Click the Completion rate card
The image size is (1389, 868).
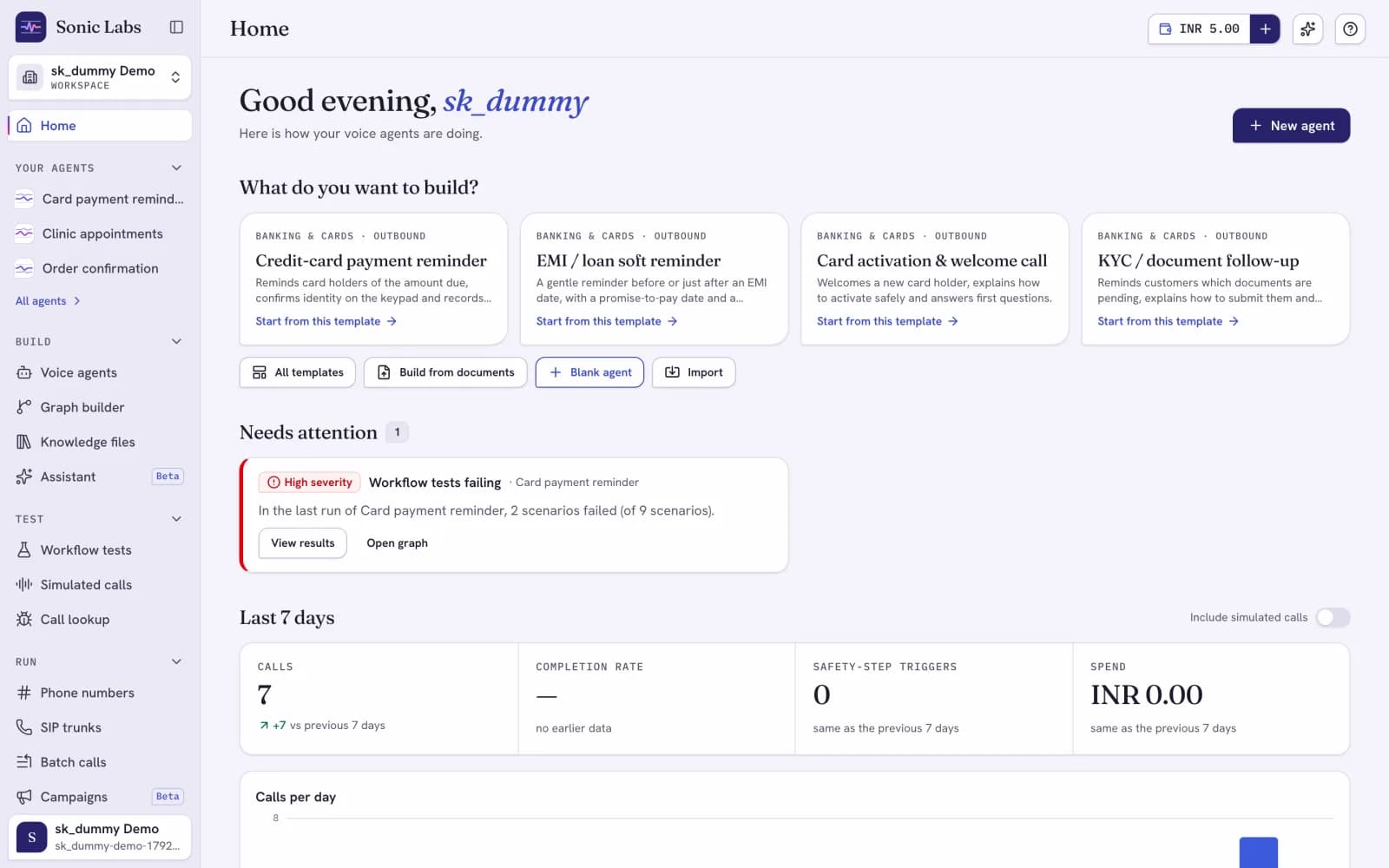click(x=656, y=698)
